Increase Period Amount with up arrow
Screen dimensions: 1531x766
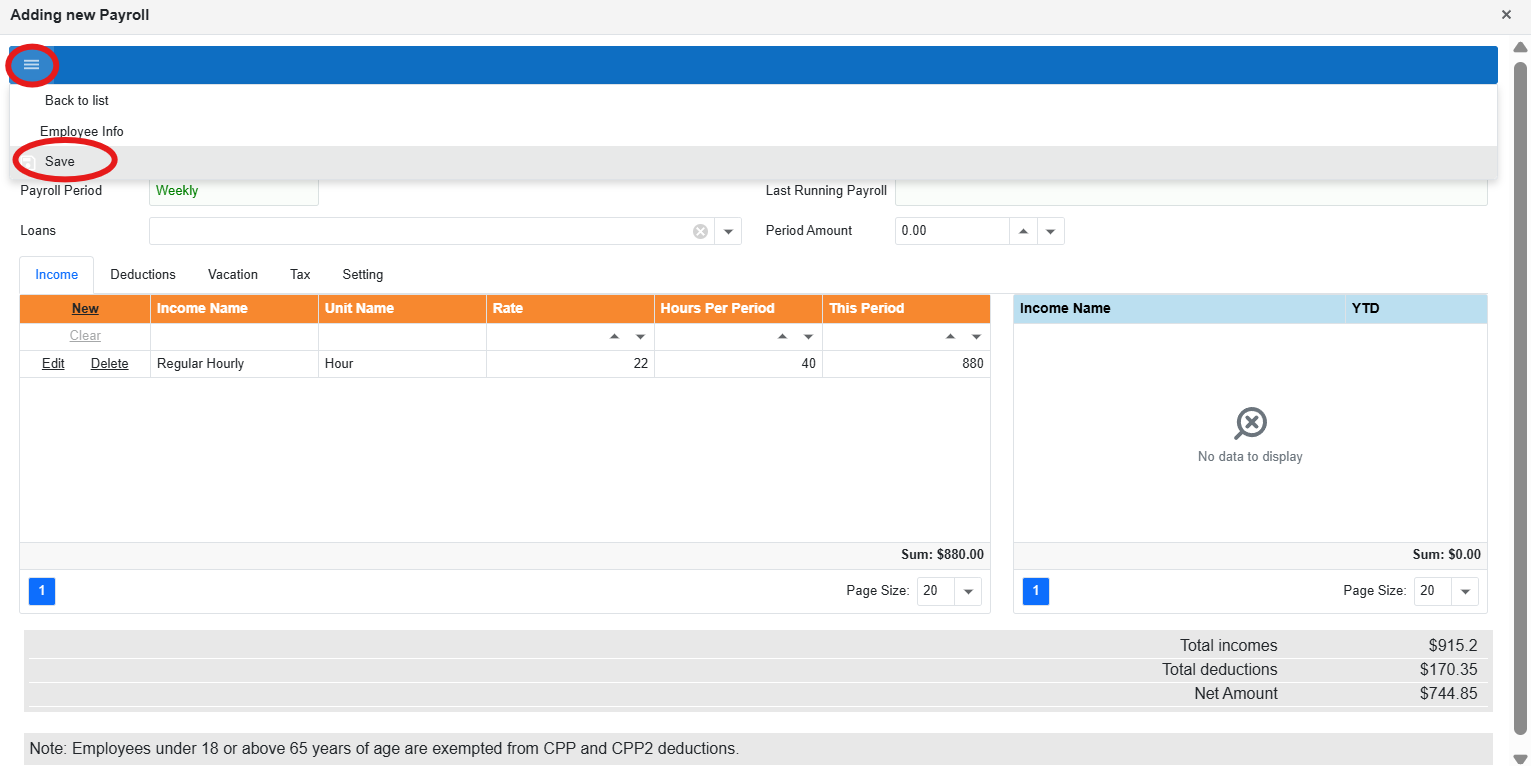point(1023,231)
